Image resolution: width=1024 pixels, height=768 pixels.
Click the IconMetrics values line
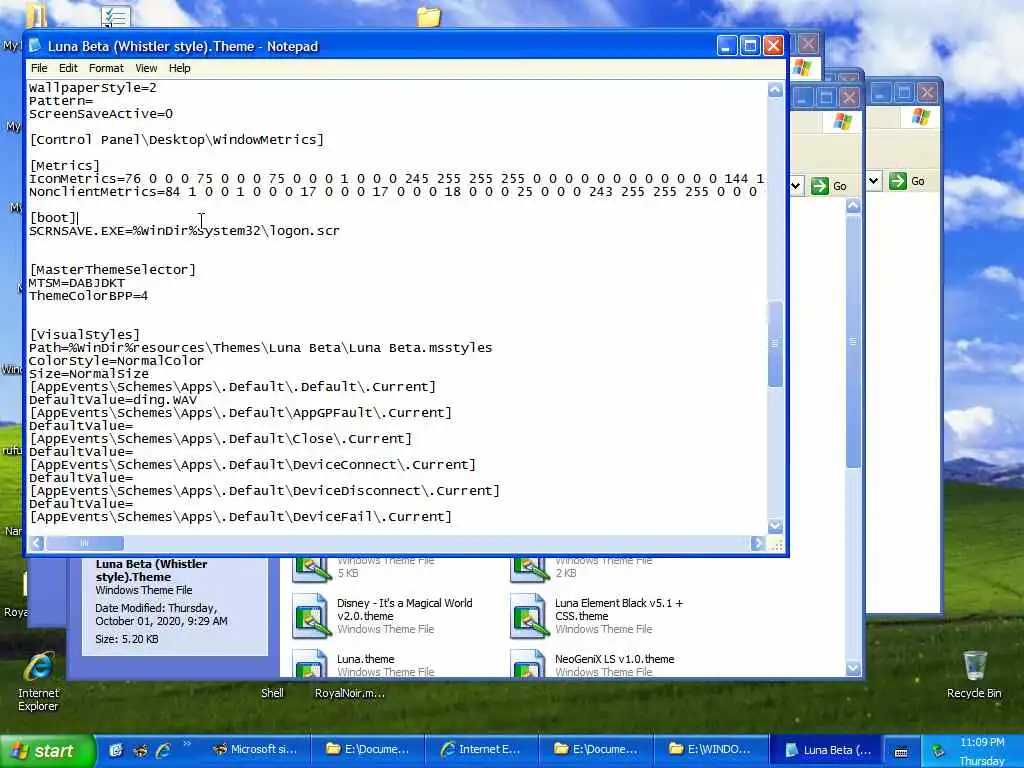pos(396,178)
